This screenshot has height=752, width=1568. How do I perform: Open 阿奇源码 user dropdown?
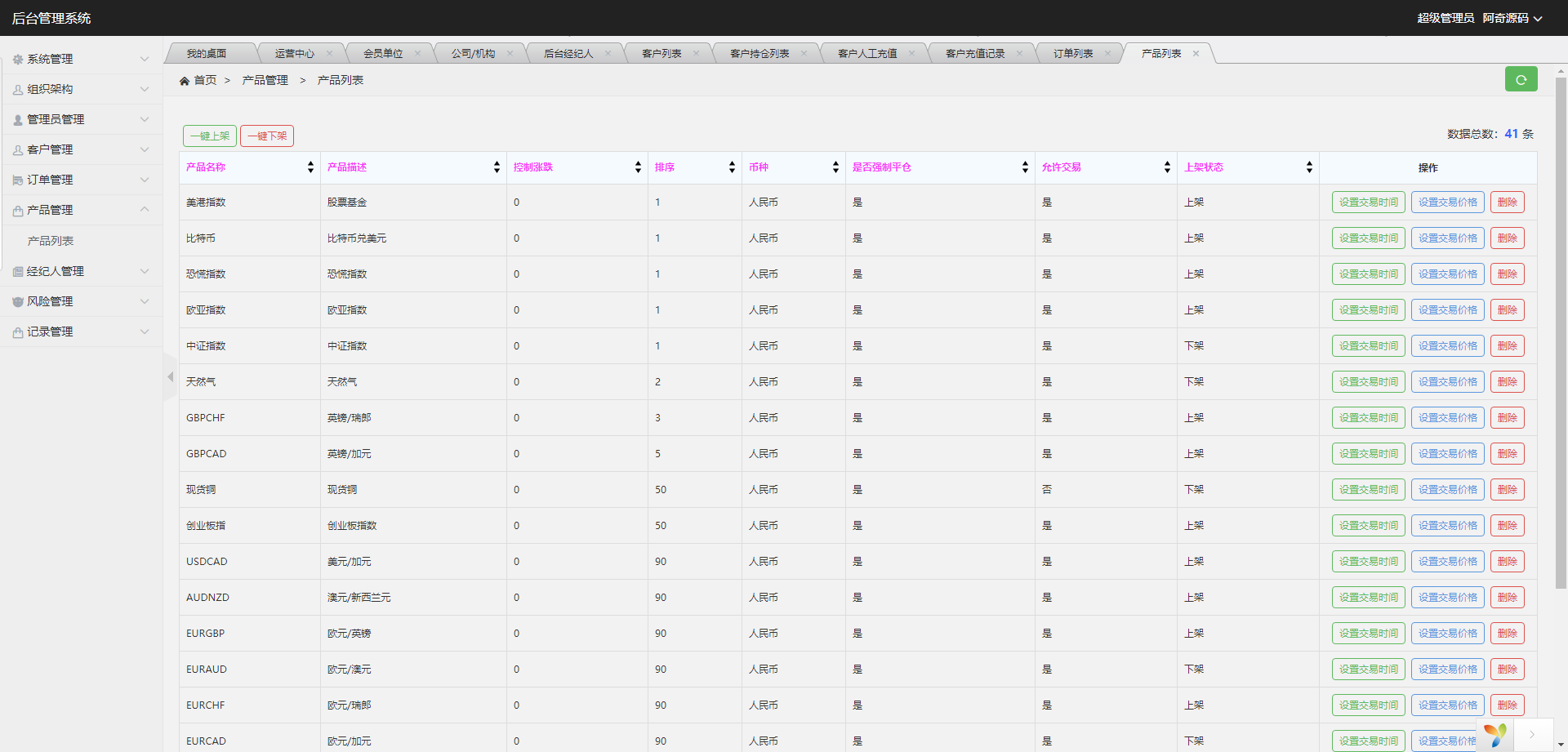point(1512,18)
